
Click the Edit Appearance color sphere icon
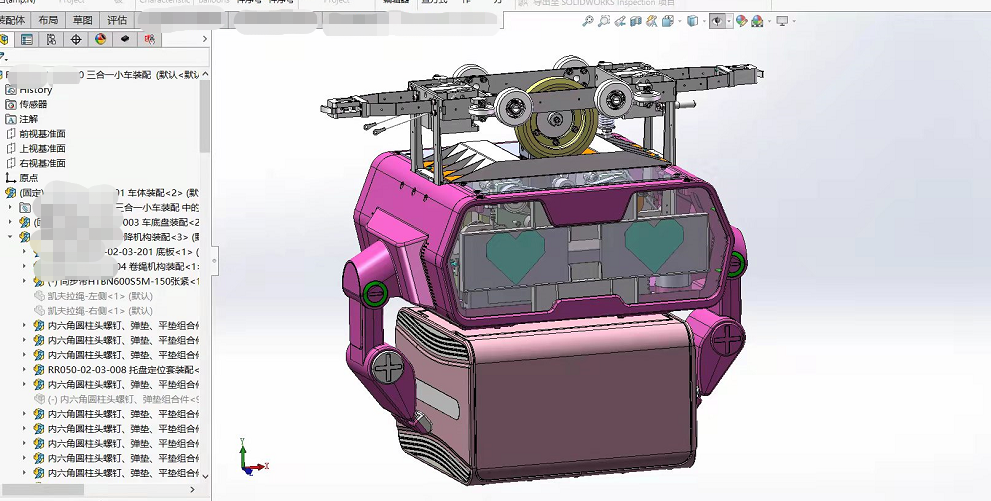point(741,21)
